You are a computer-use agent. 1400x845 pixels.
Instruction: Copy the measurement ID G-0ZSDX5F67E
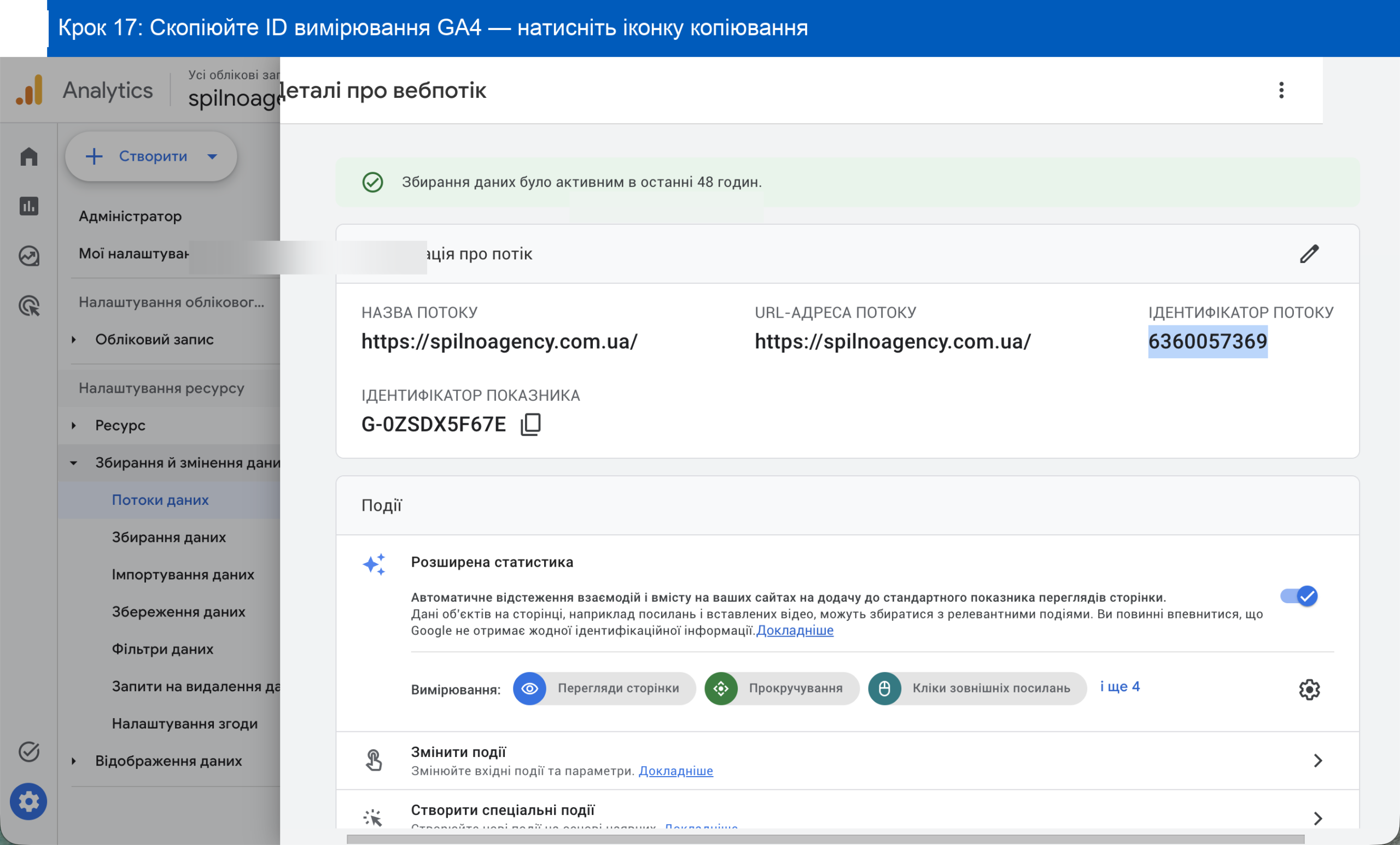click(x=530, y=424)
